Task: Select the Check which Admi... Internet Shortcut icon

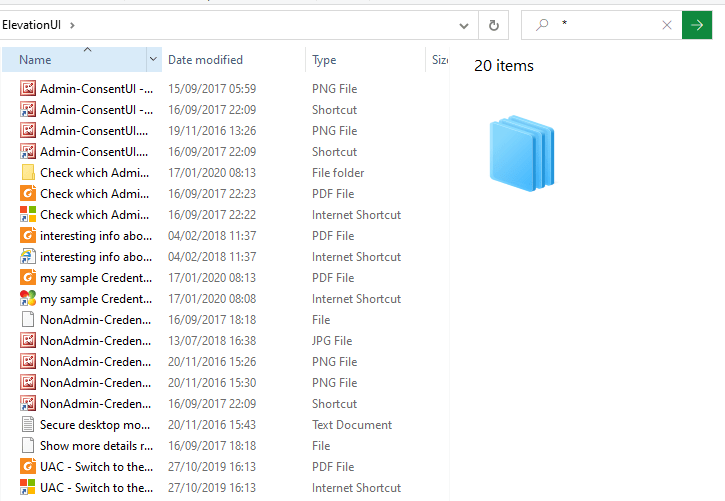Action: (28, 214)
